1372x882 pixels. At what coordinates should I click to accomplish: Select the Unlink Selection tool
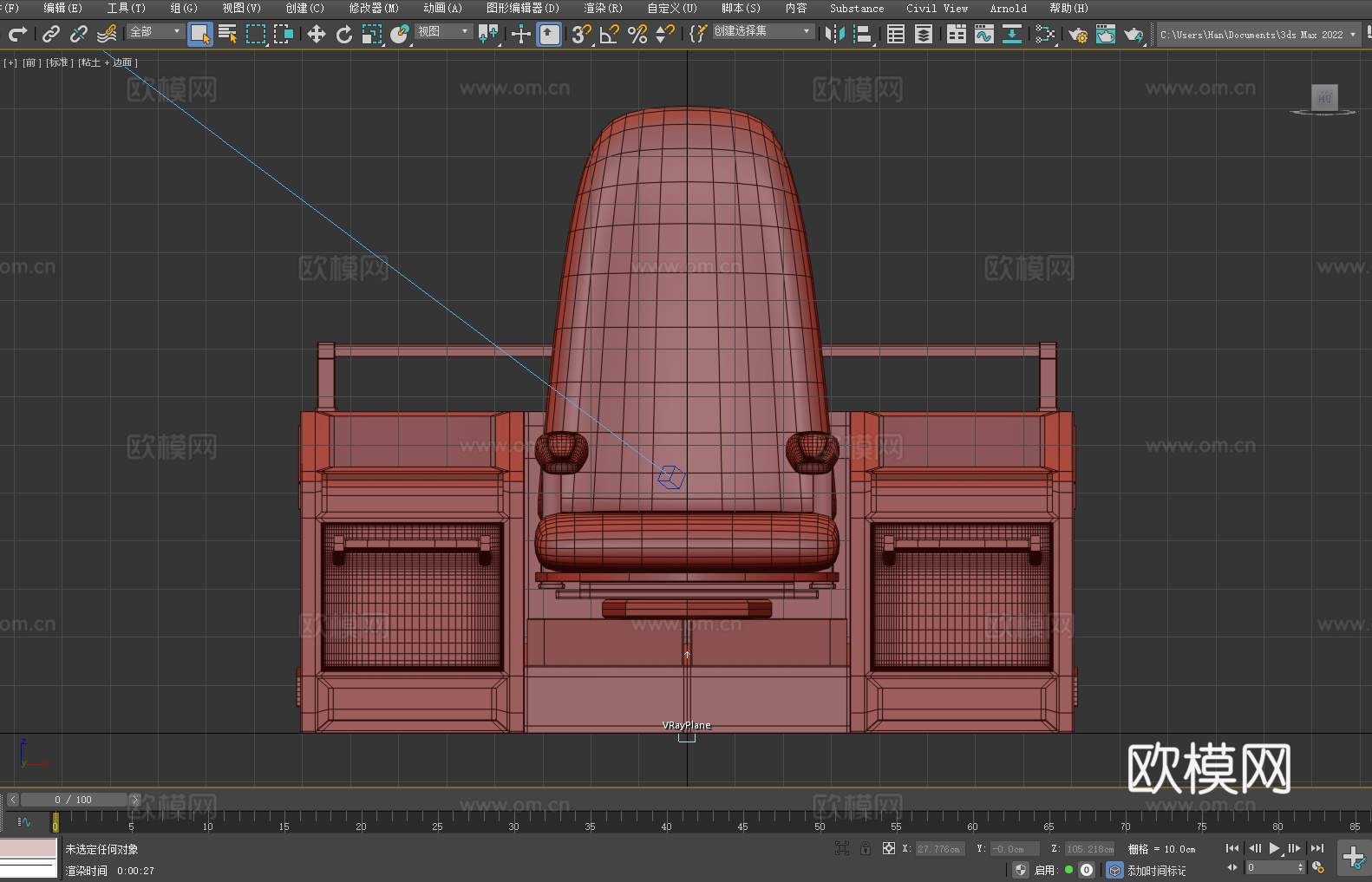79,34
